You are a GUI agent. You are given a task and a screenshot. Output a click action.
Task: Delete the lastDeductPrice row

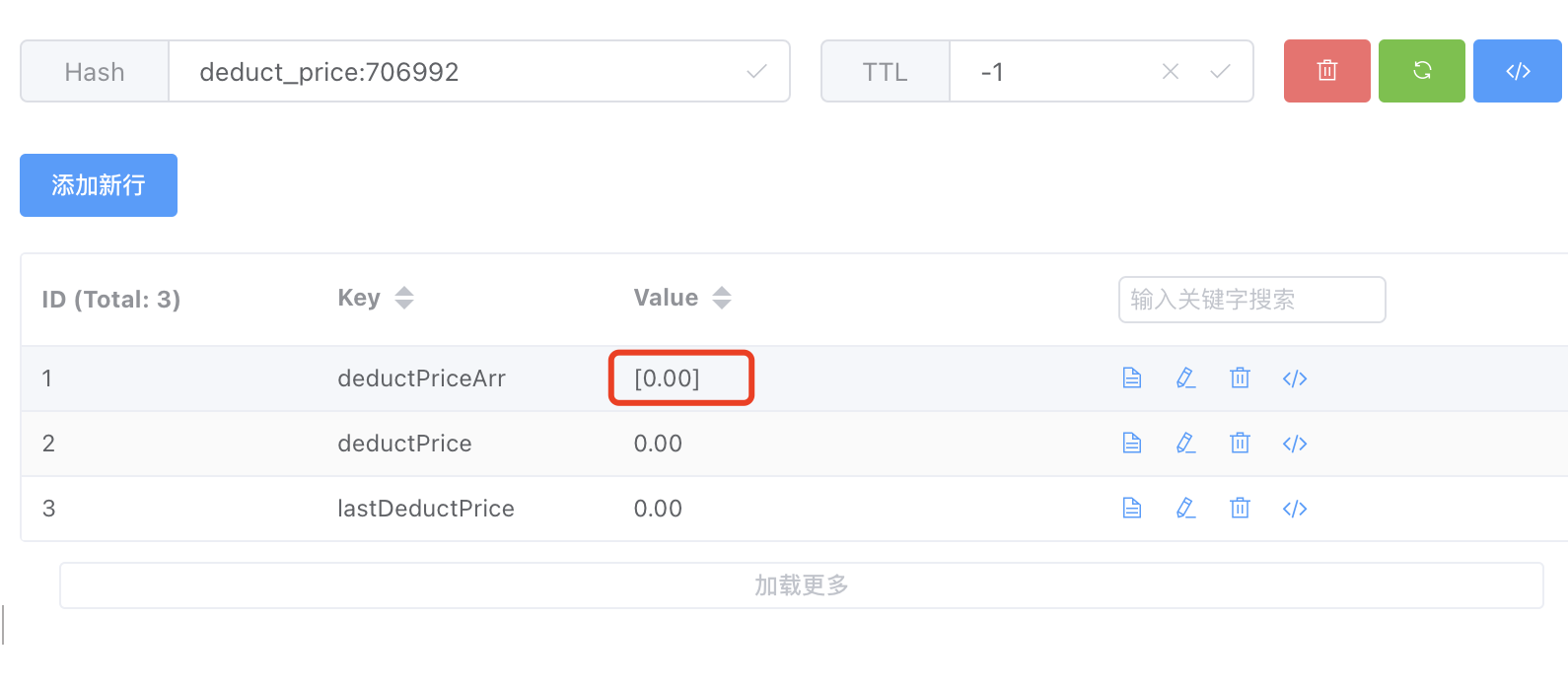(1240, 508)
